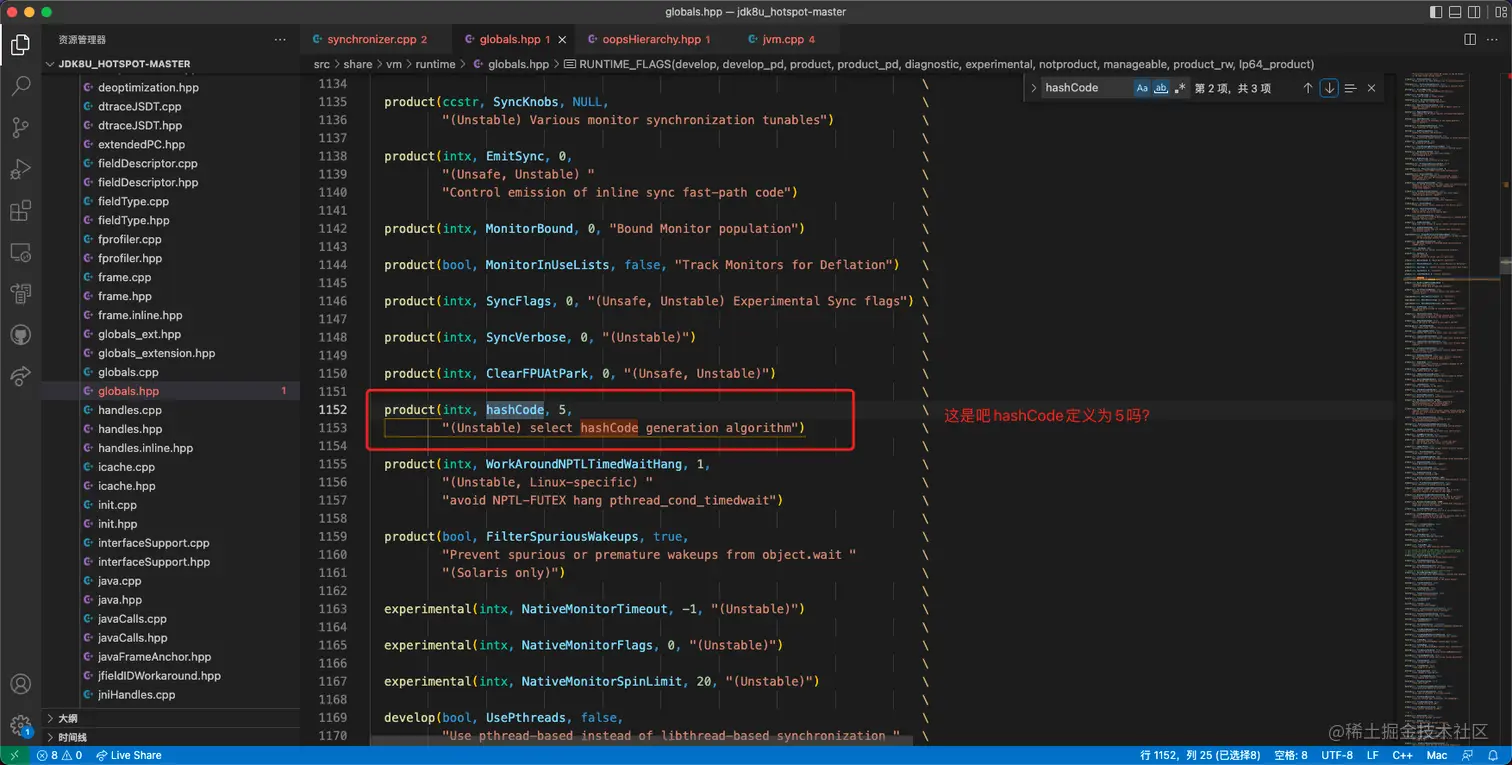The height and width of the screenshot is (765, 1512).
Task: Click the remote window indicator in status bar
Action: click(x=14, y=755)
